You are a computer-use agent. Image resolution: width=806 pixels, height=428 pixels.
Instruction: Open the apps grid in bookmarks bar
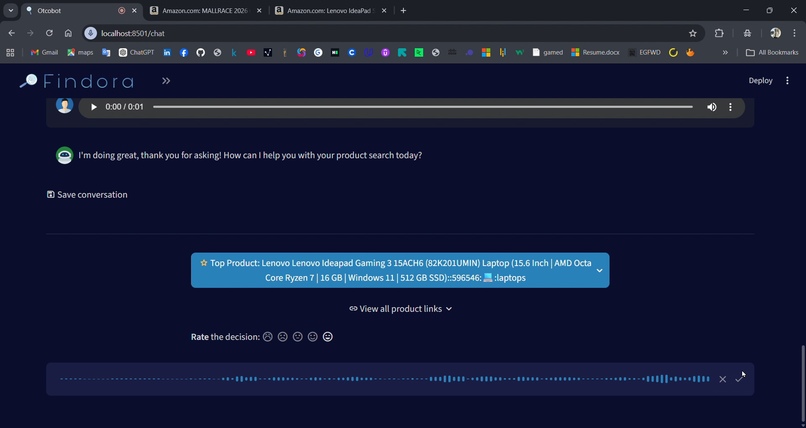(x=10, y=52)
